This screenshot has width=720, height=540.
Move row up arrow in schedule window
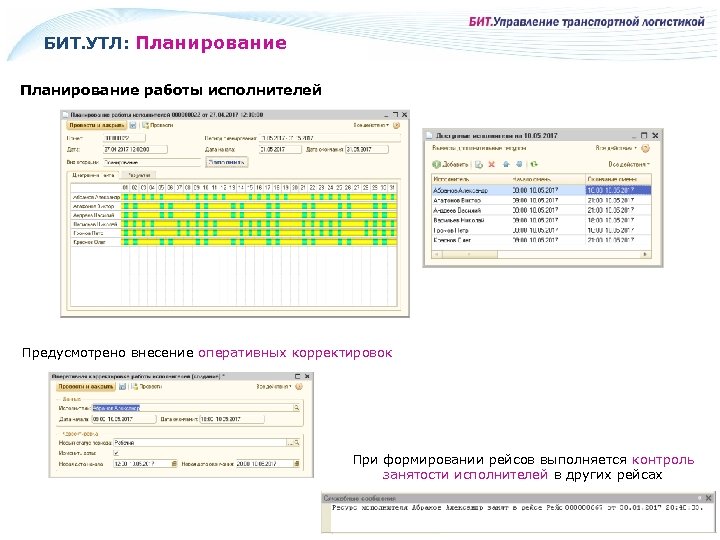point(506,164)
